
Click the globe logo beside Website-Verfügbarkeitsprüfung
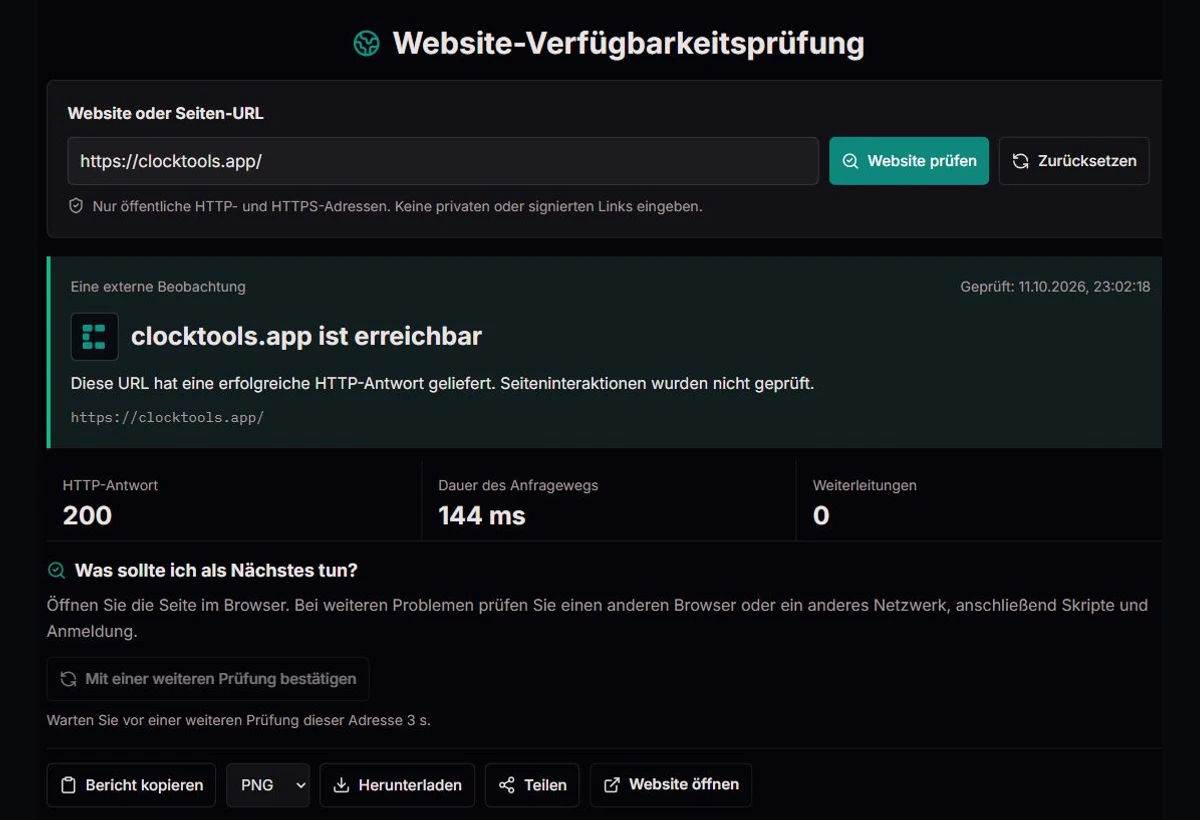click(x=367, y=44)
